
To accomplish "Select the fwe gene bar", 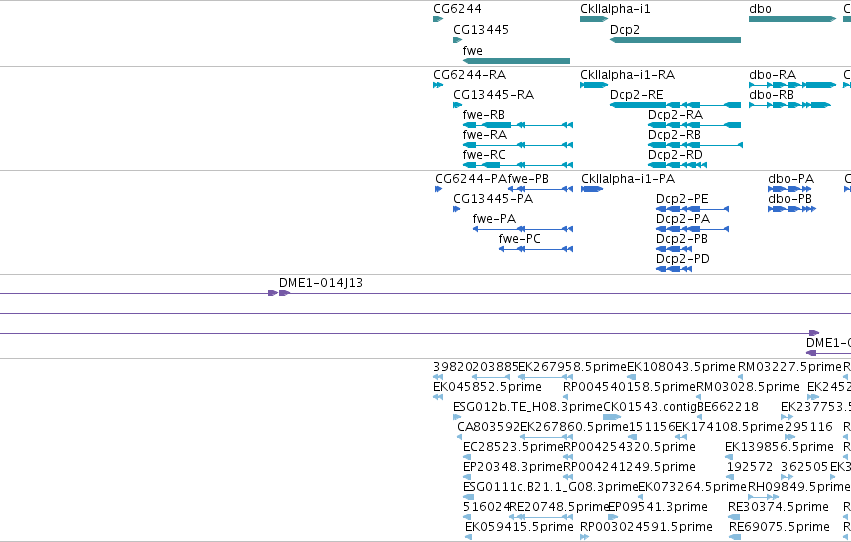I will pos(516,61).
